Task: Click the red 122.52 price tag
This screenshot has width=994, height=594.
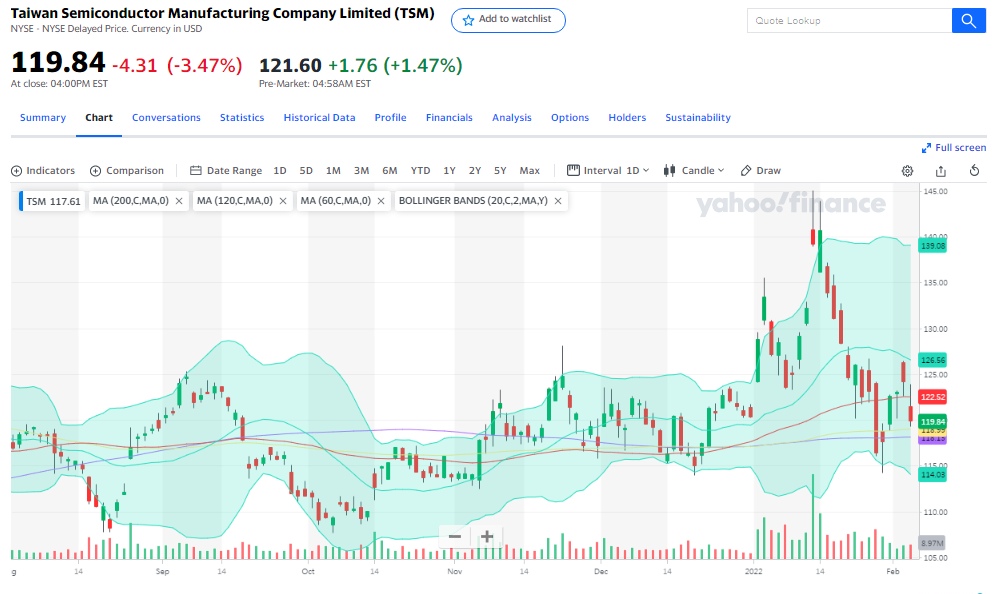Action: [x=933, y=397]
